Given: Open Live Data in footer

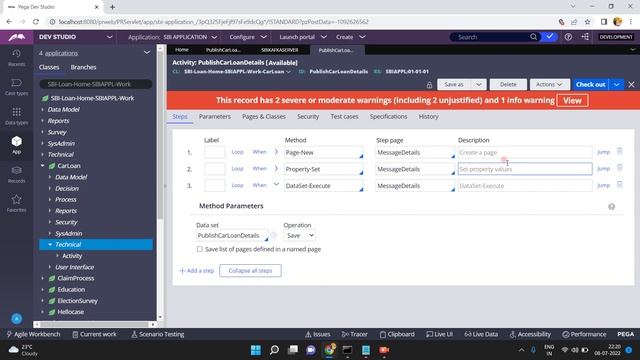Looking at the screenshot, I should (481, 334).
